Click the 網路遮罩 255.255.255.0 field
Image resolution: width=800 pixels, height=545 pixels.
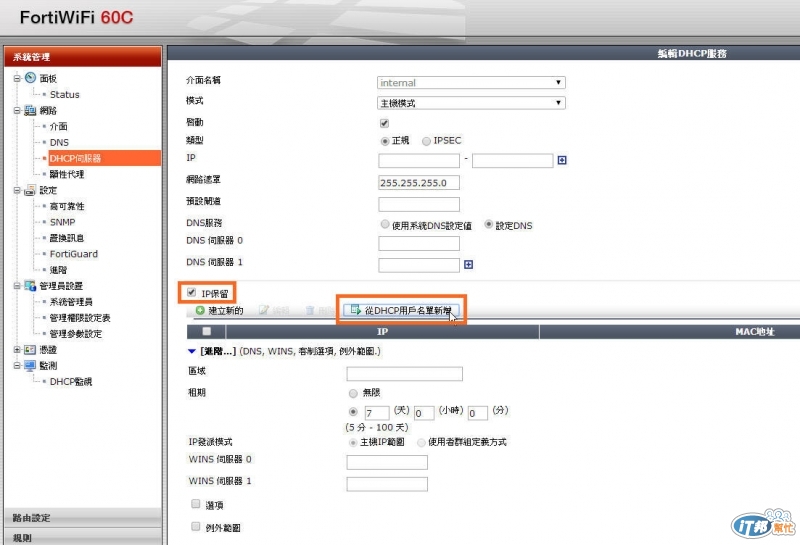(x=419, y=183)
